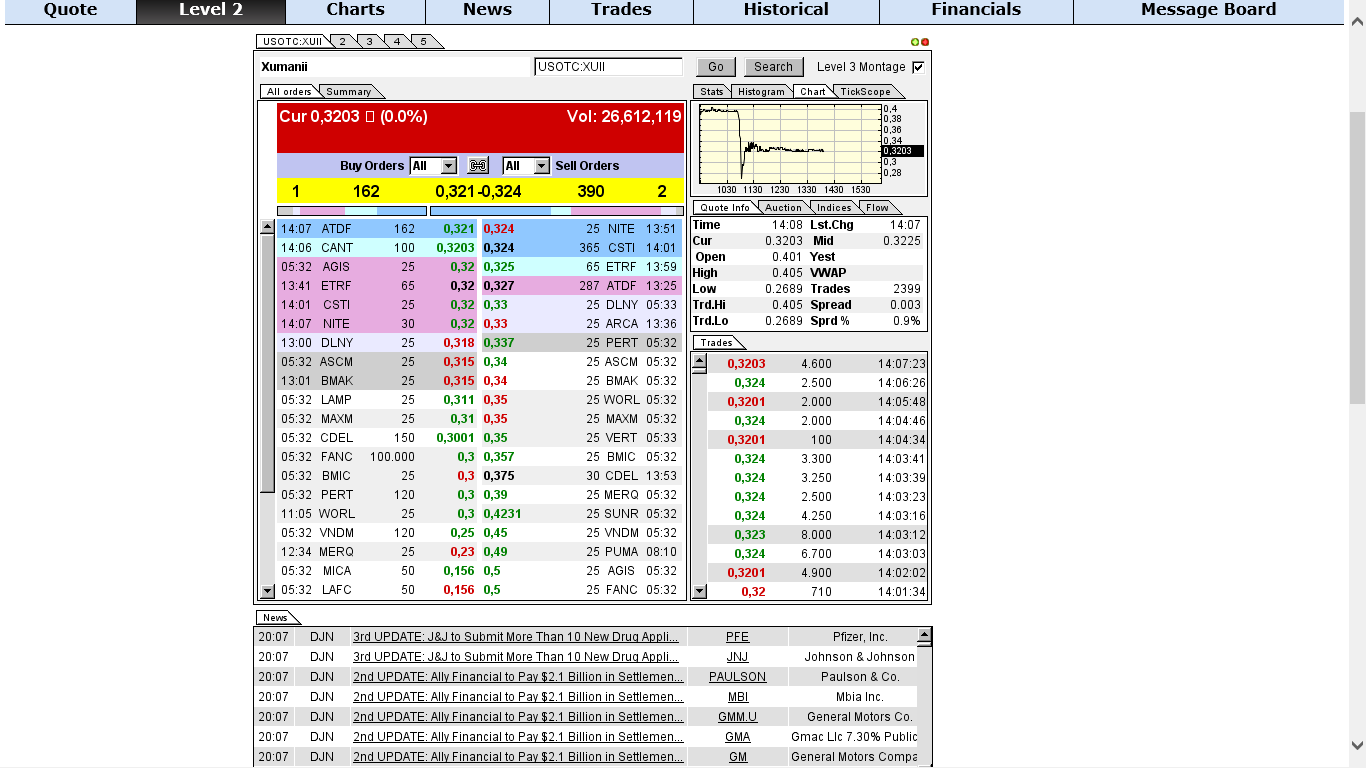1366x768 pixels.
Task: Open the GMM.U ticker link
Action: [x=737, y=717]
